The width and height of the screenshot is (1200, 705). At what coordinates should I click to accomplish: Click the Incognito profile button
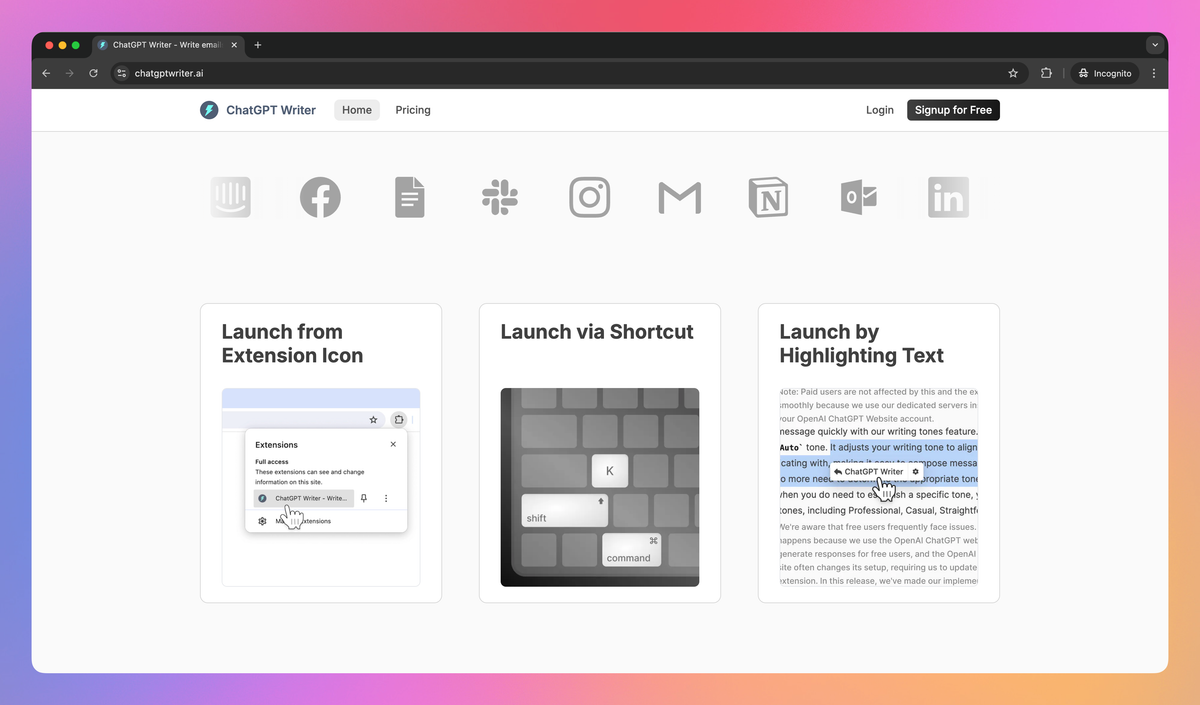(x=1105, y=73)
